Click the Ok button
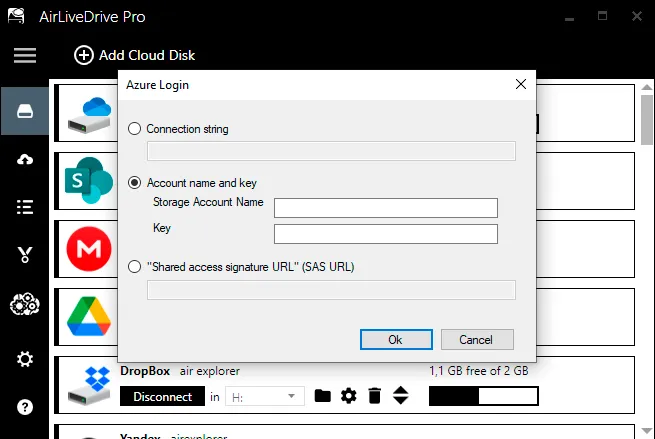 point(396,340)
